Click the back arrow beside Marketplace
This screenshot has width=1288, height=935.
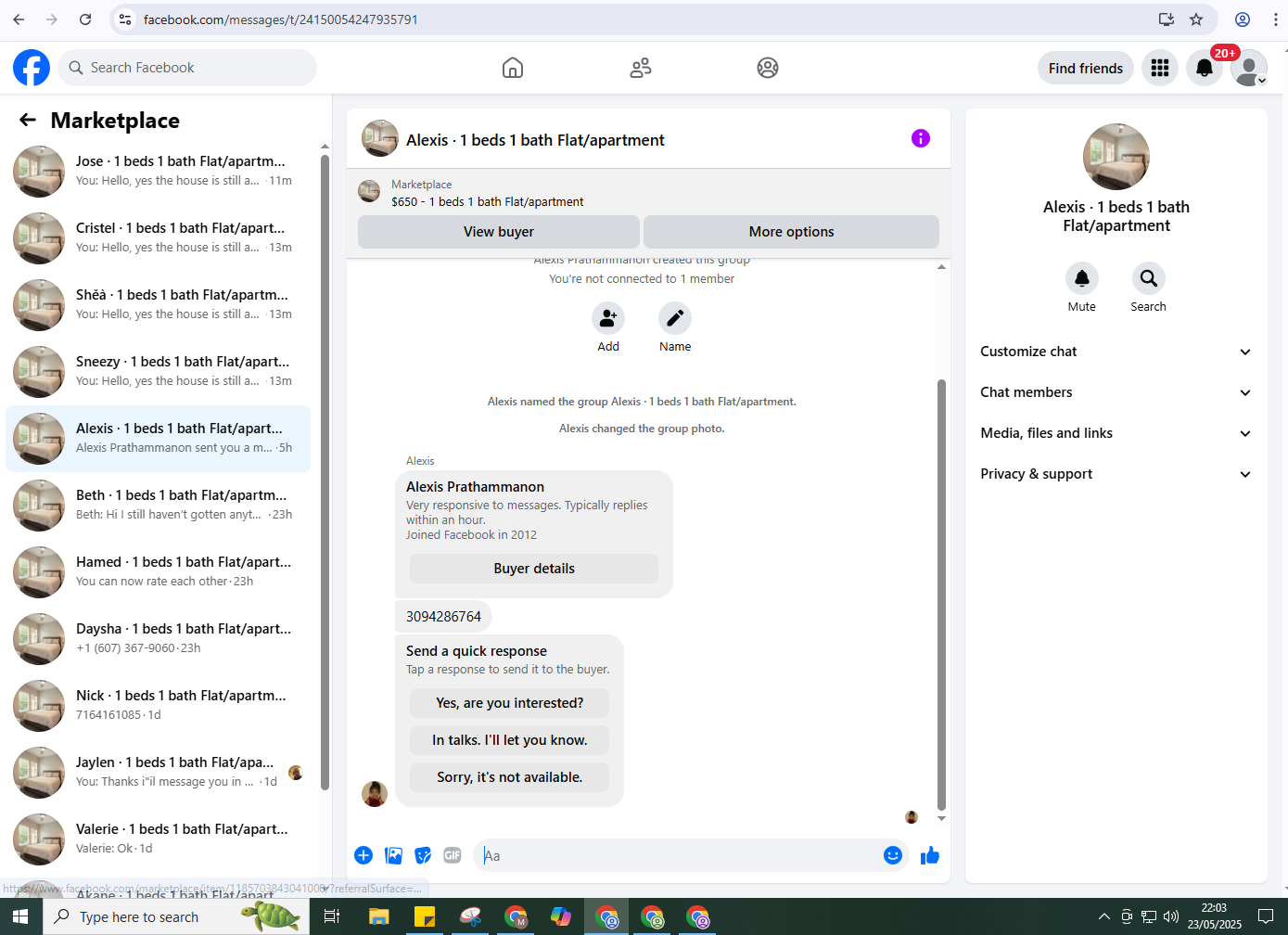tap(28, 120)
